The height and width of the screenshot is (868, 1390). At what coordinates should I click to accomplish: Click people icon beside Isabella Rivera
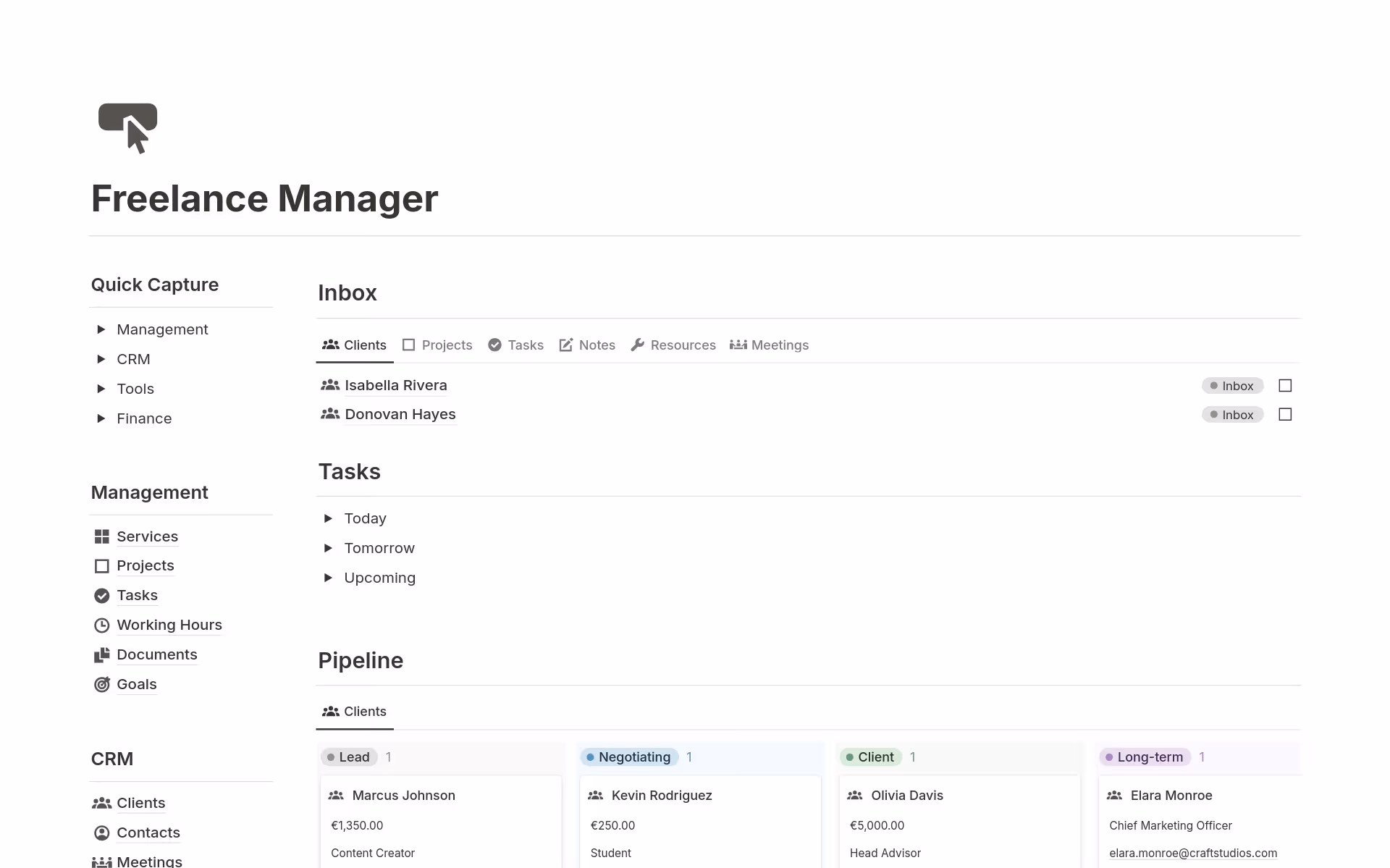point(330,385)
